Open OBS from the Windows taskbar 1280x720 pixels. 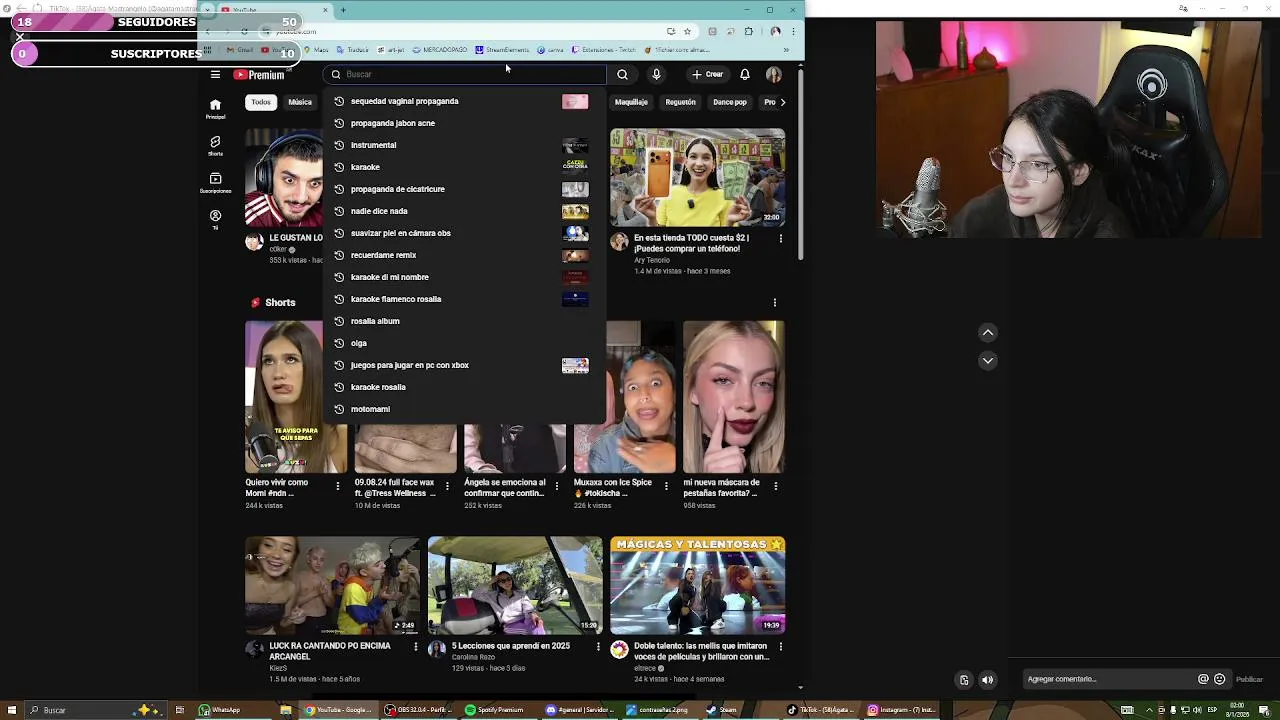tap(419, 710)
